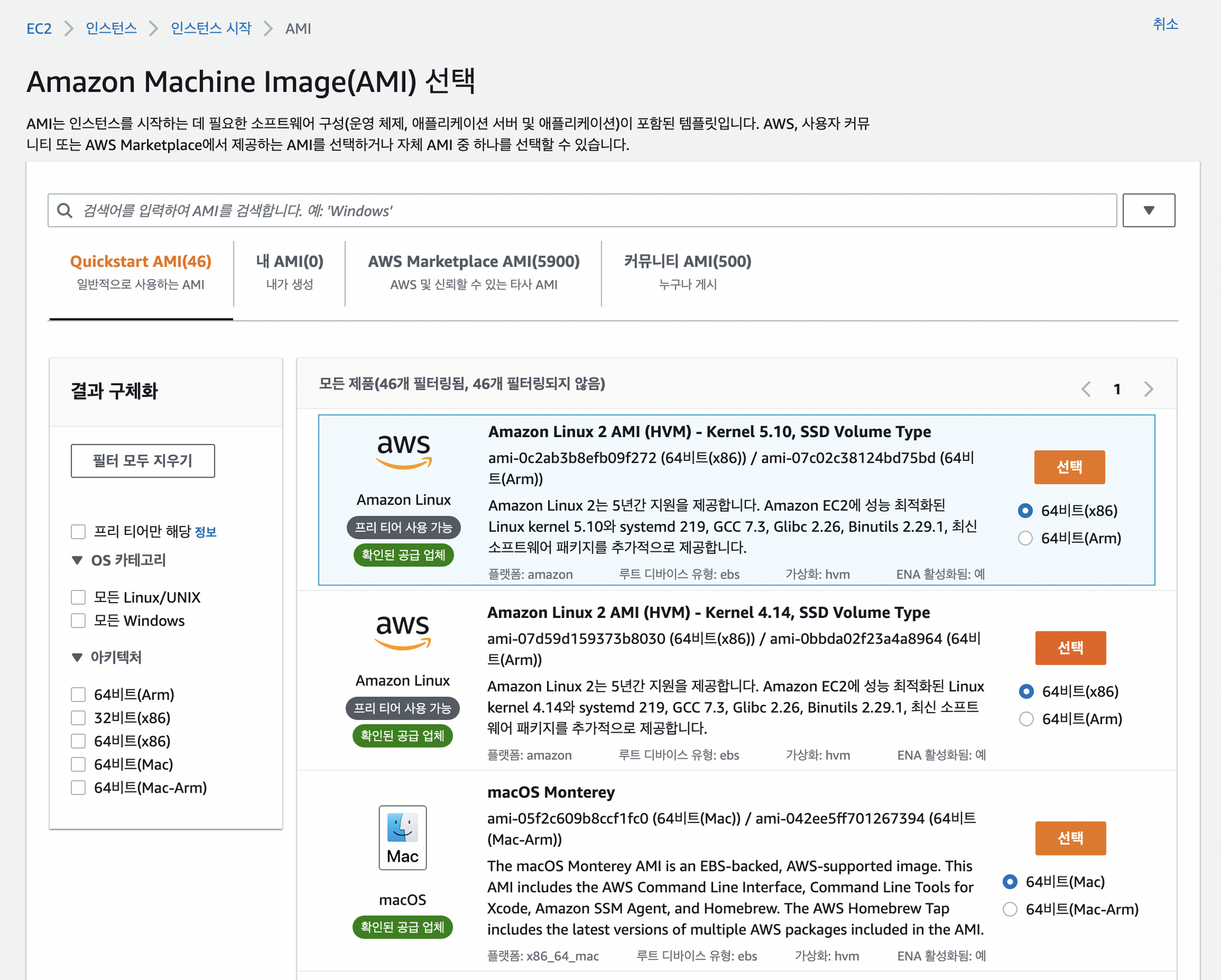Open the dropdown next to search box
Image resolution: width=1221 pixels, height=980 pixels.
click(x=1148, y=211)
